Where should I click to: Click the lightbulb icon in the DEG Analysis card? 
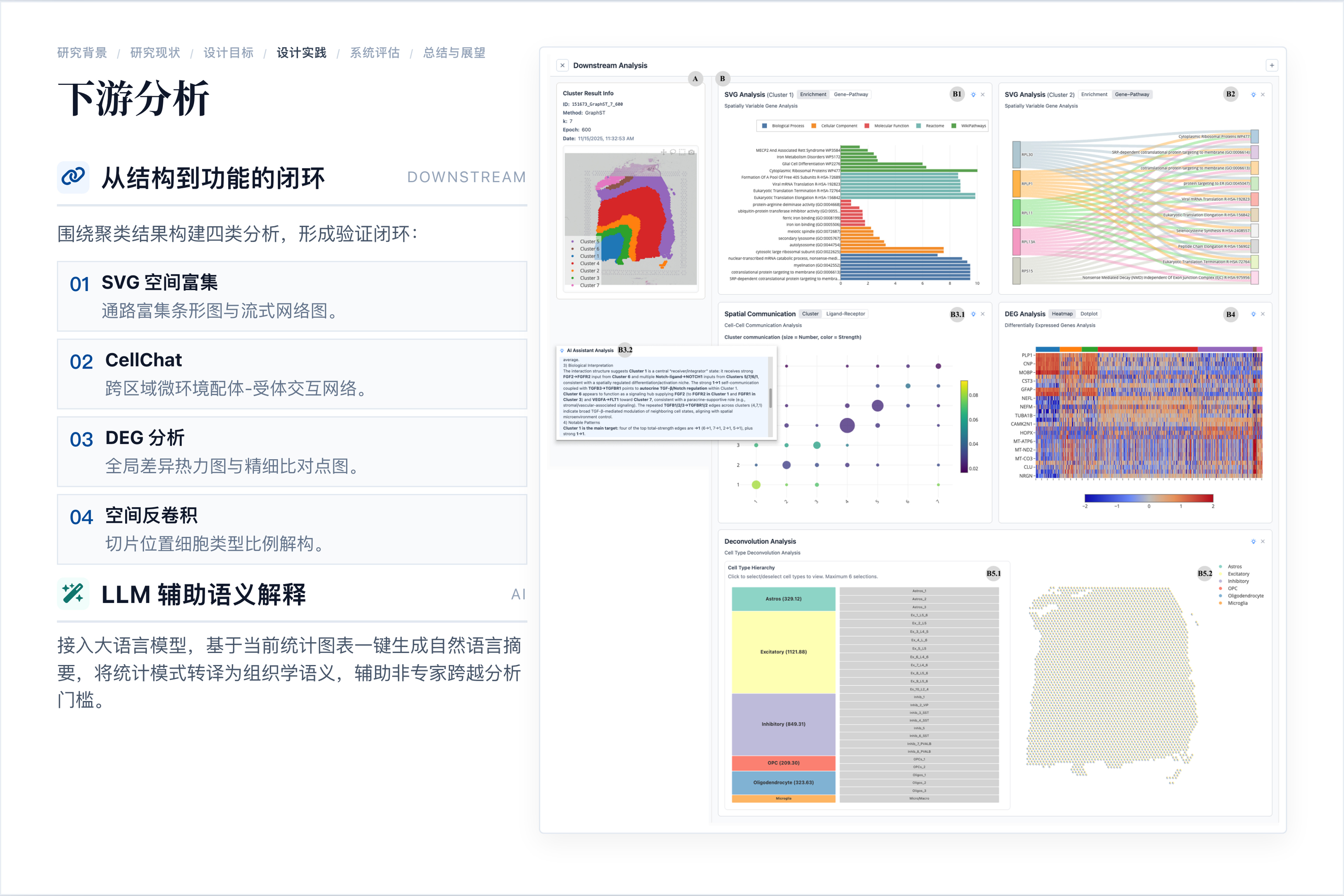click(1253, 314)
